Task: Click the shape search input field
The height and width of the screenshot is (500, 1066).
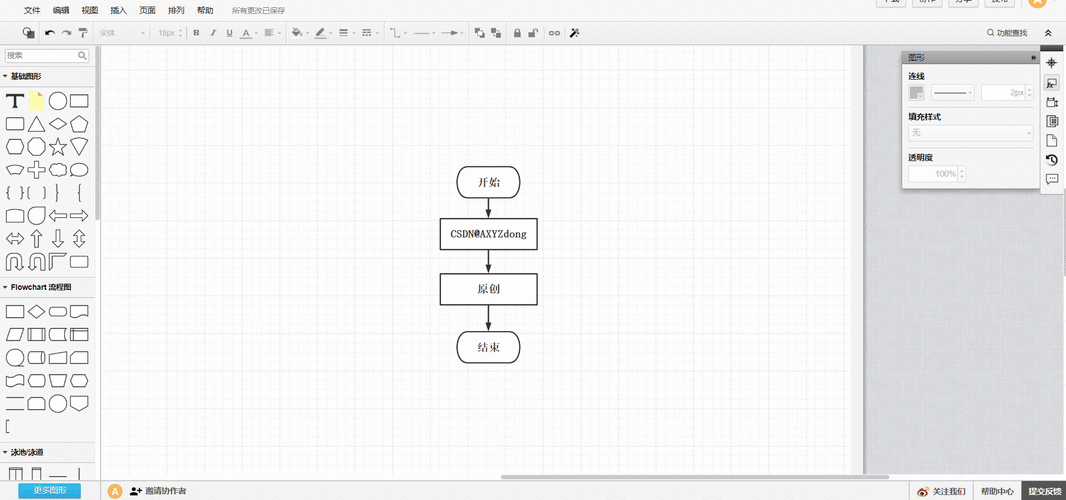Action: [47, 56]
